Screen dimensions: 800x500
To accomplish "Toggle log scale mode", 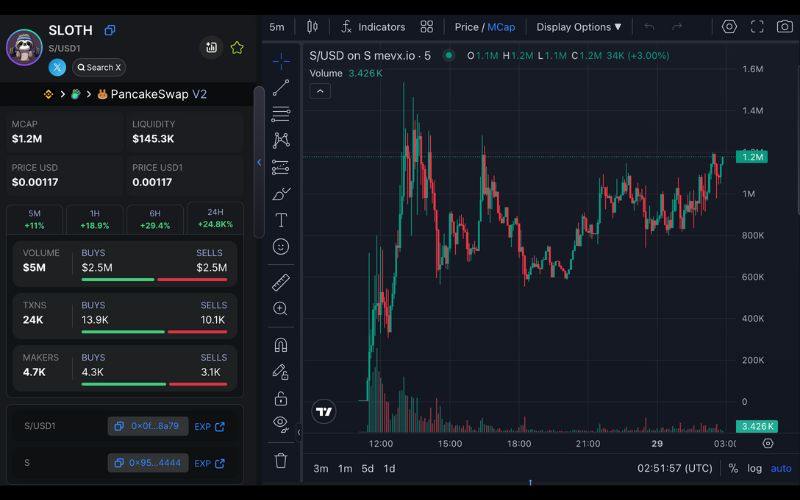I will coord(755,468).
